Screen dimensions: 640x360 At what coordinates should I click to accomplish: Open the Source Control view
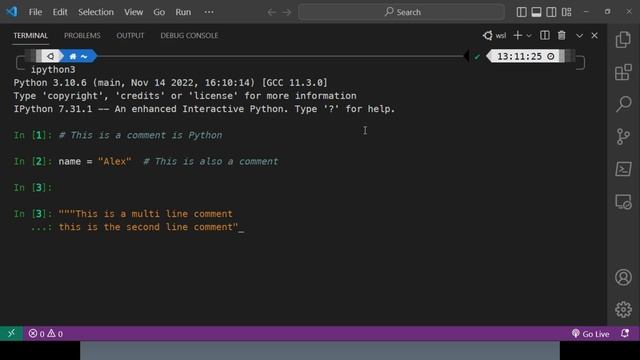coord(623,136)
